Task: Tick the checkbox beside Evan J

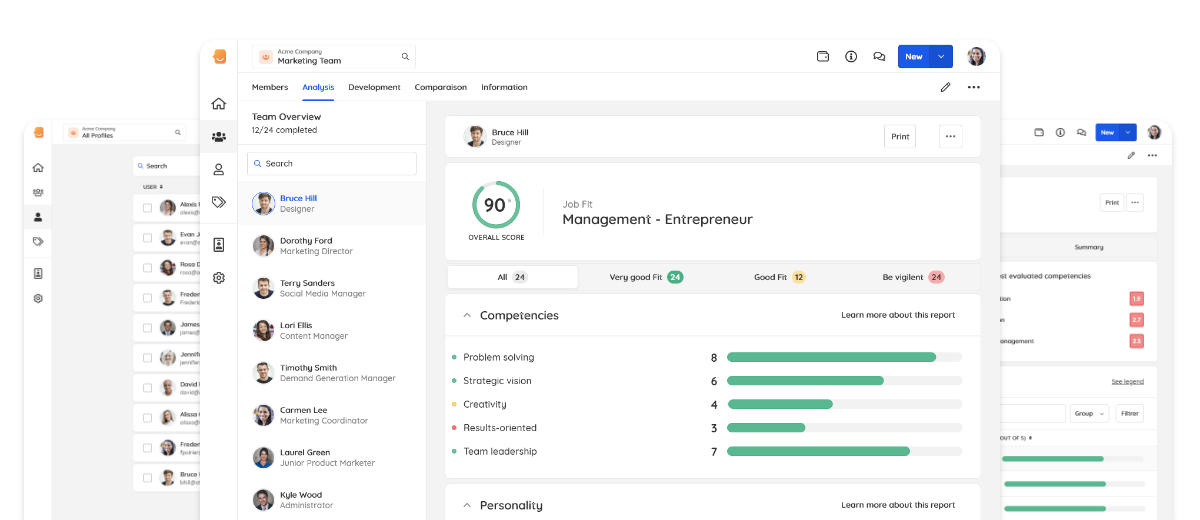Action: click(148, 238)
